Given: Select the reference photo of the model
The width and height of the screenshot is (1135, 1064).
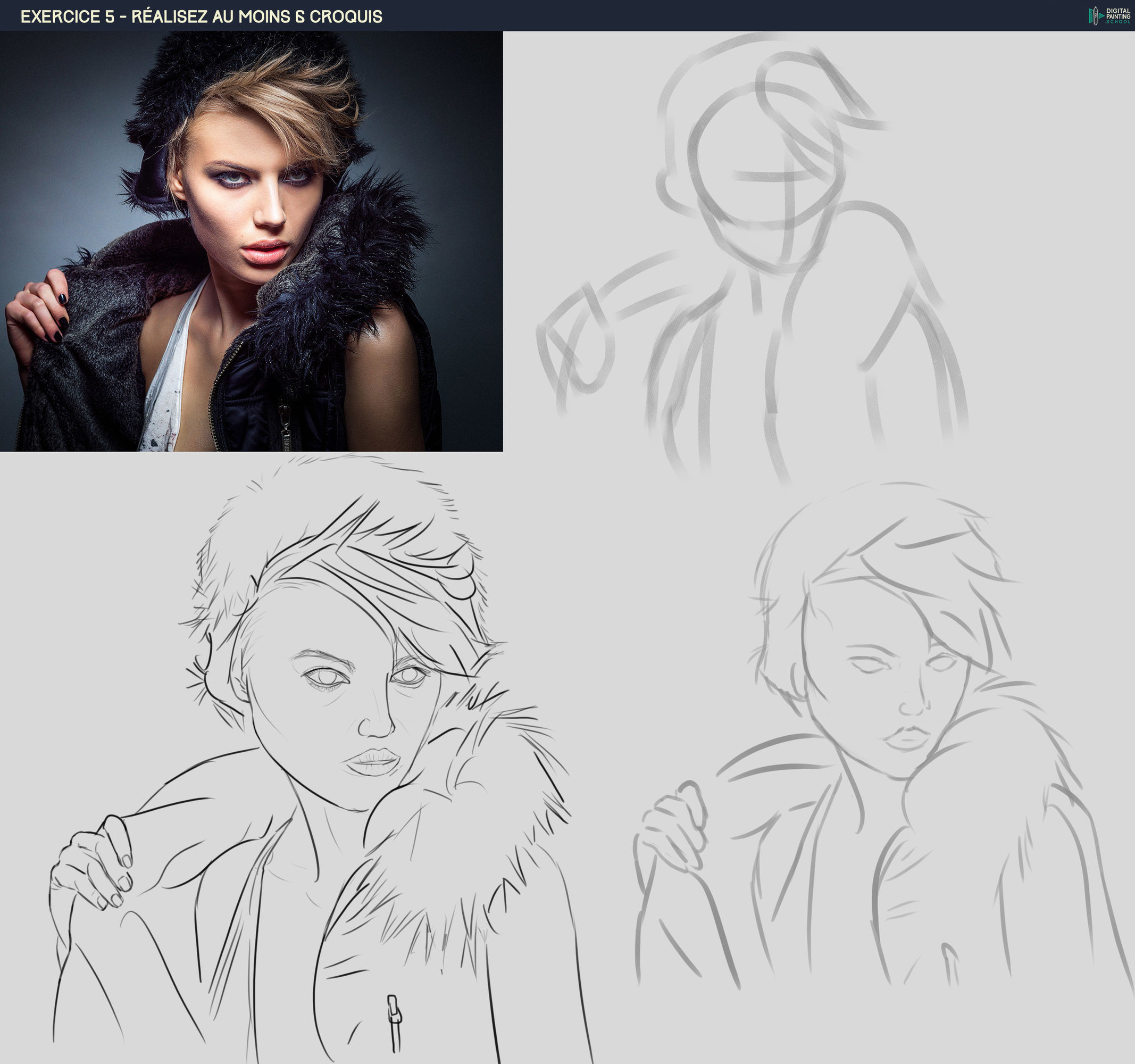Looking at the screenshot, I should coord(251,241).
